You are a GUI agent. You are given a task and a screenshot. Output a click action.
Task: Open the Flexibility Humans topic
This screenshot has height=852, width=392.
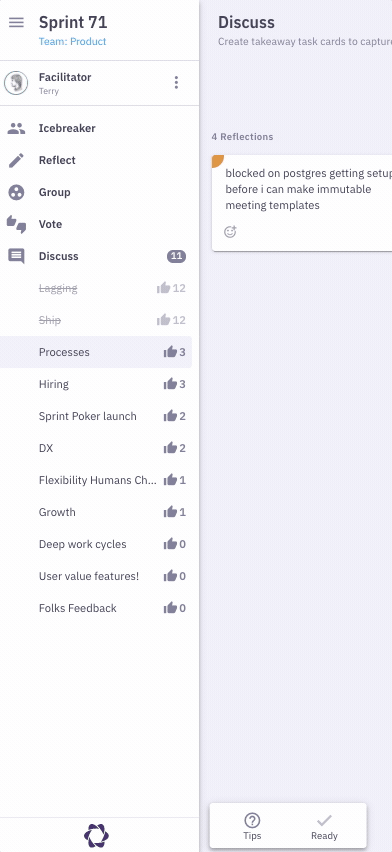(x=96, y=480)
